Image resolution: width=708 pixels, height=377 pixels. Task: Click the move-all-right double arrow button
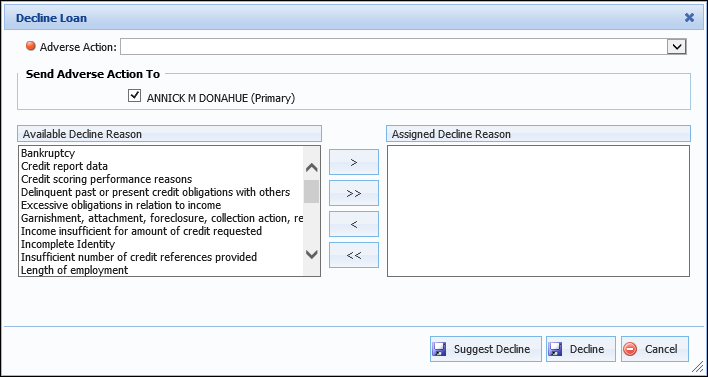click(354, 193)
